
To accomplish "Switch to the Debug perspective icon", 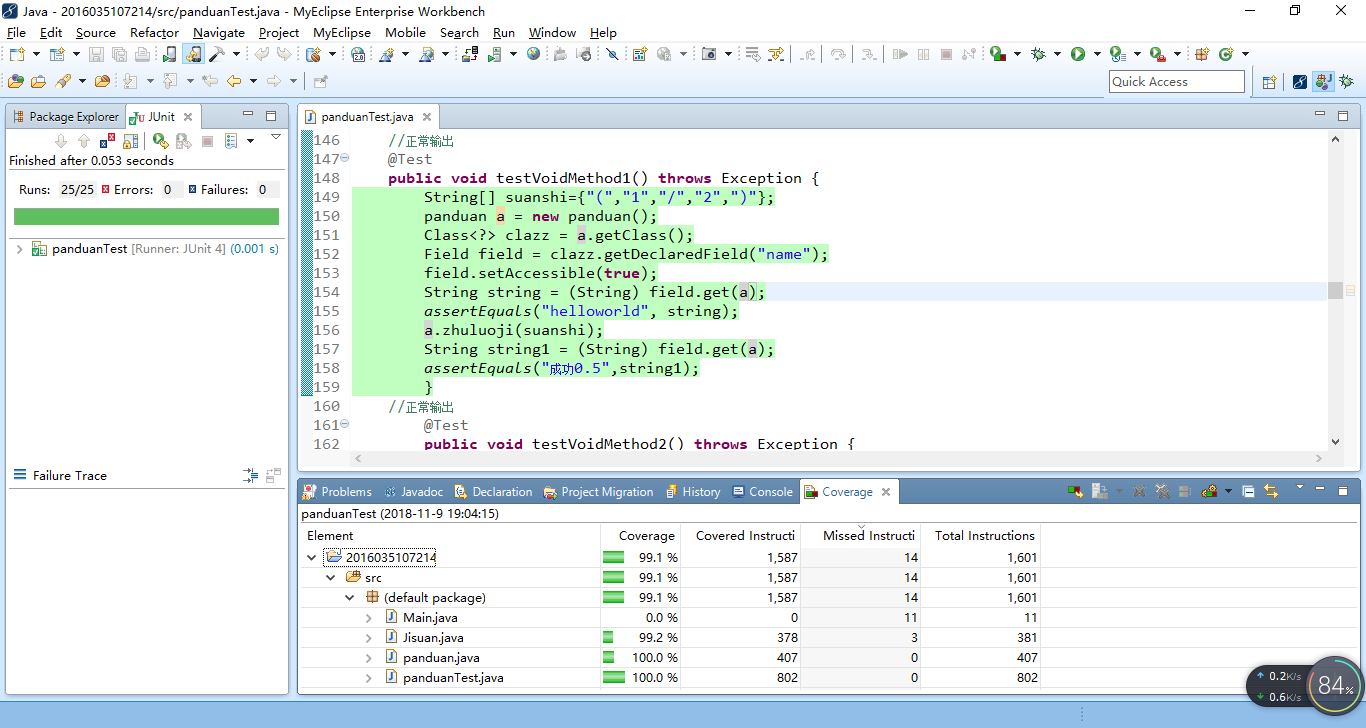I will (x=1346, y=82).
